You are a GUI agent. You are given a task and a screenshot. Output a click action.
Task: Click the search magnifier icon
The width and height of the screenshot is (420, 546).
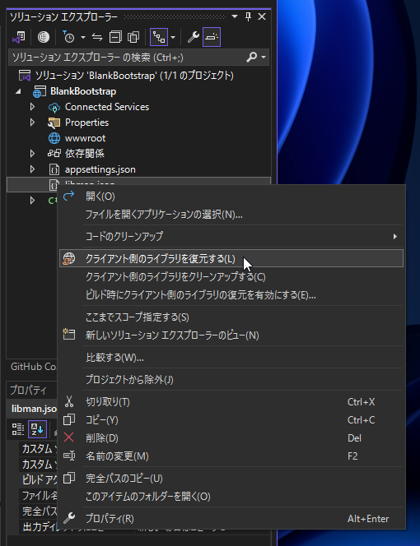point(251,57)
